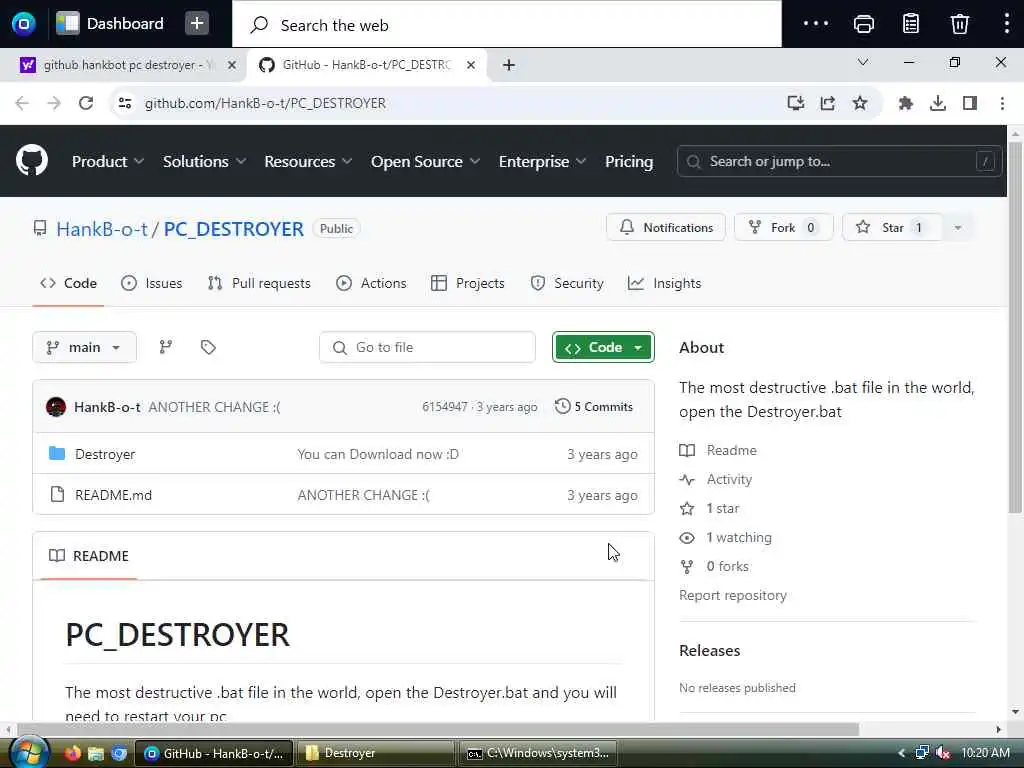
Task: Star the PC_DESTROYER repository
Action: (893, 227)
